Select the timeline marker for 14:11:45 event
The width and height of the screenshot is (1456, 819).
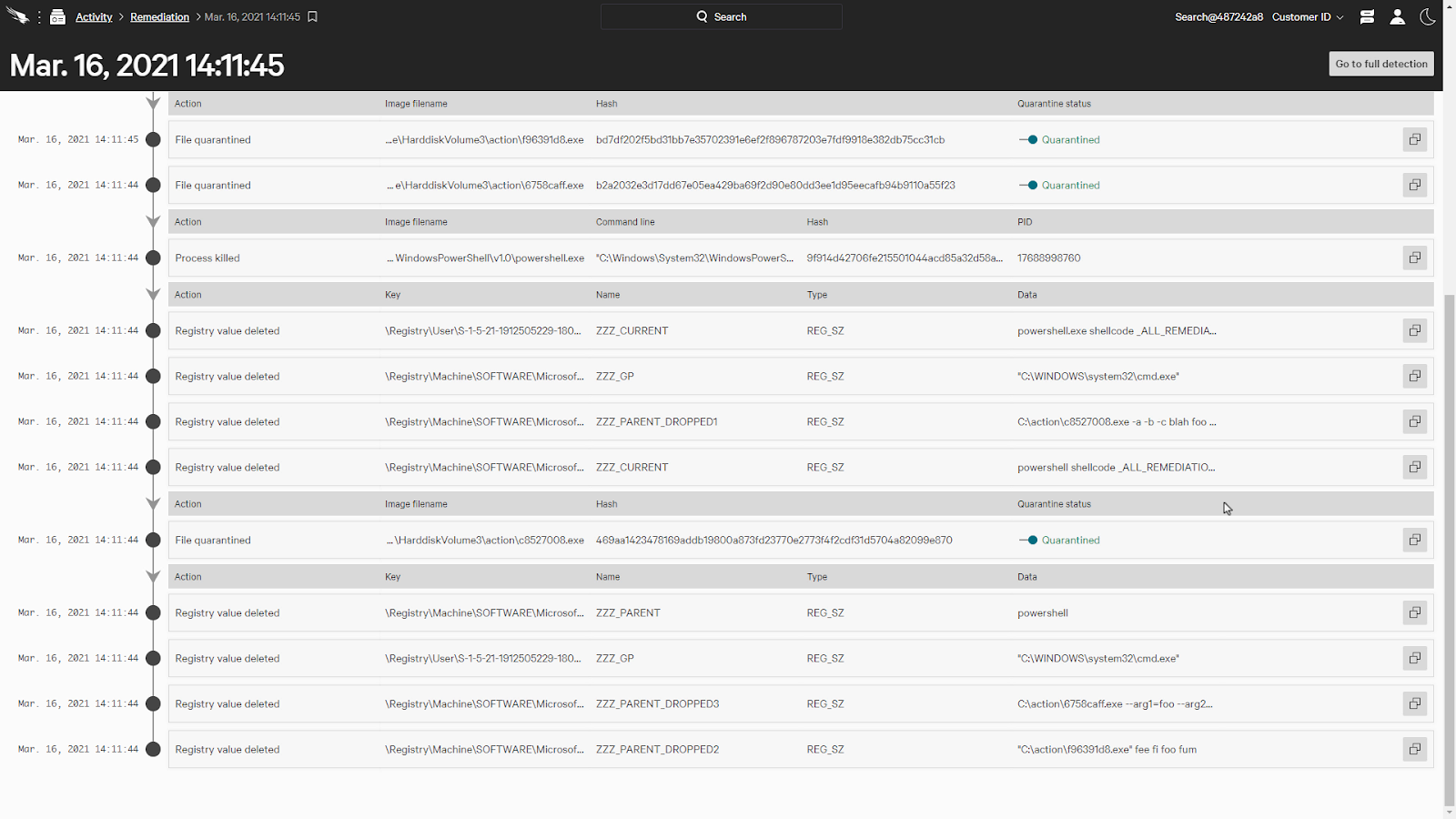(x=153, y=139)
